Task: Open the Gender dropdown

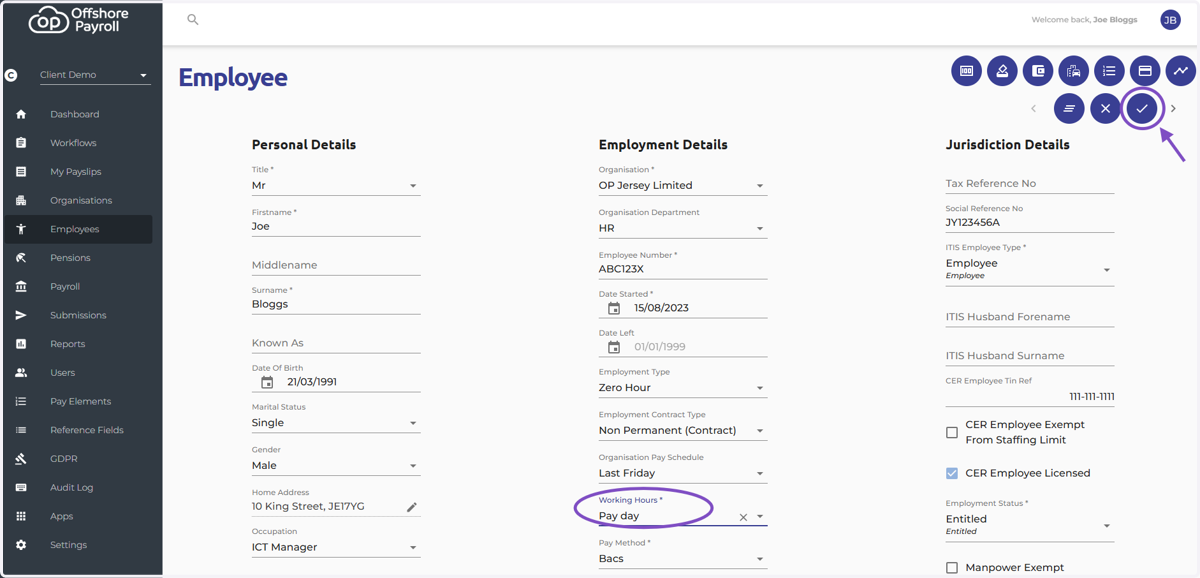Action: [335, 465]
